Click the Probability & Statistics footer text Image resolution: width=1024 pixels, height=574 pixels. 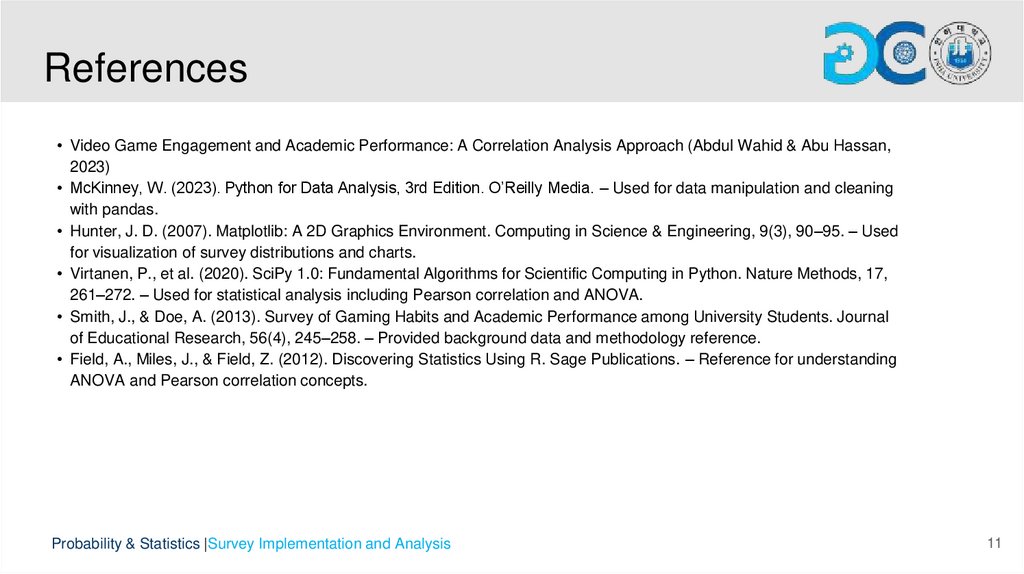[126, 544]
